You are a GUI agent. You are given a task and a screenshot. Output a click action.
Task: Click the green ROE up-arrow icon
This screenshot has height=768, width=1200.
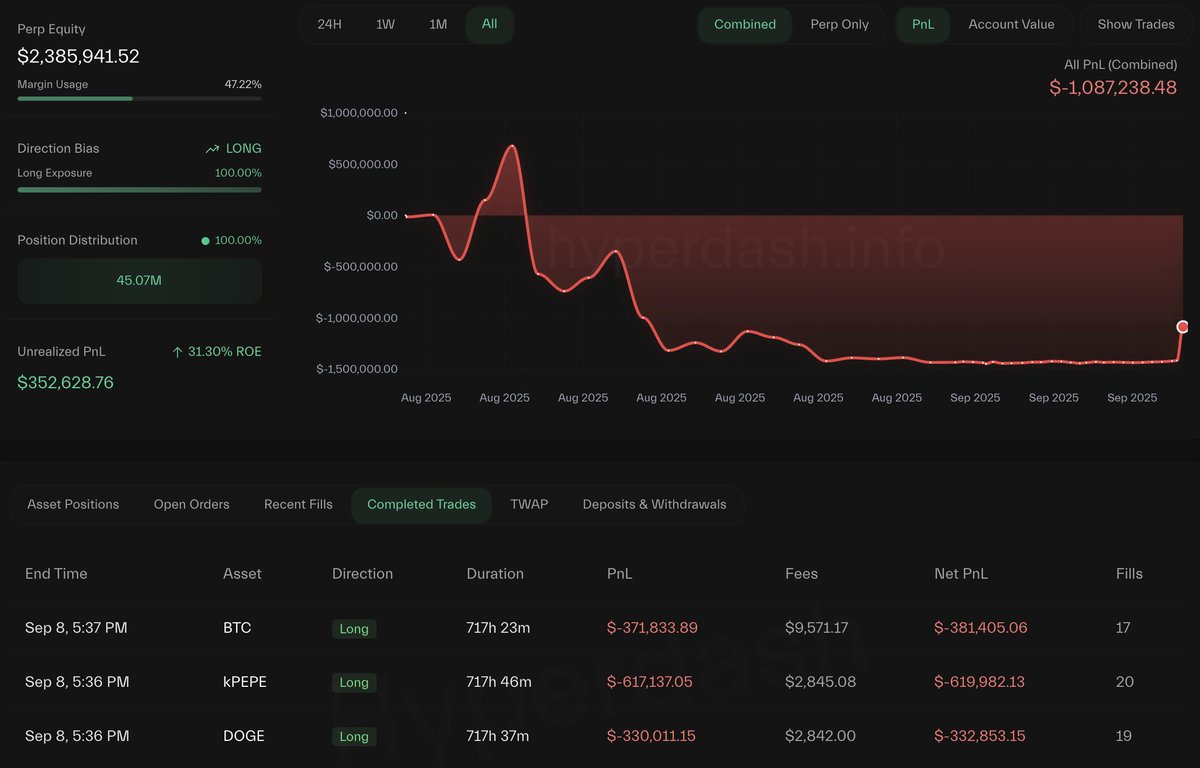tap(178, 352)
